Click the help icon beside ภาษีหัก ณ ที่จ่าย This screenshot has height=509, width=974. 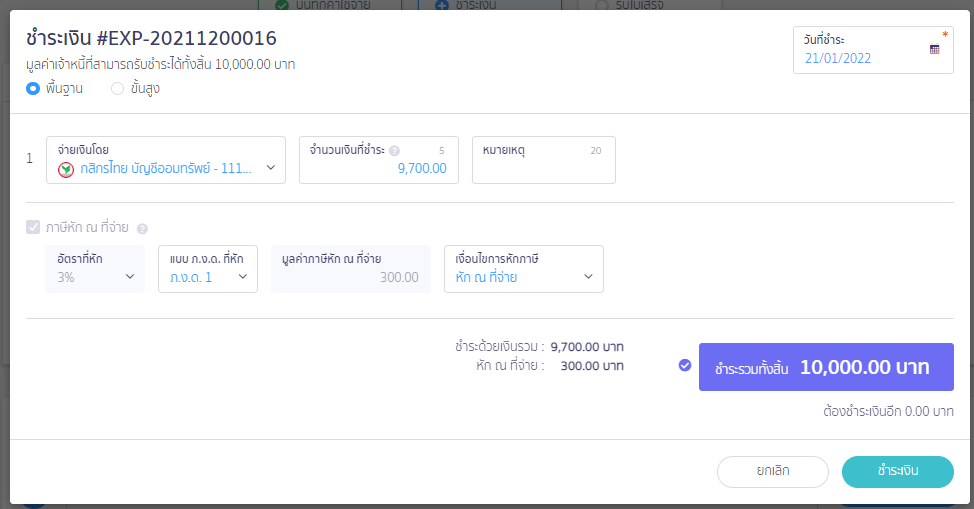[x=142, y=229]
